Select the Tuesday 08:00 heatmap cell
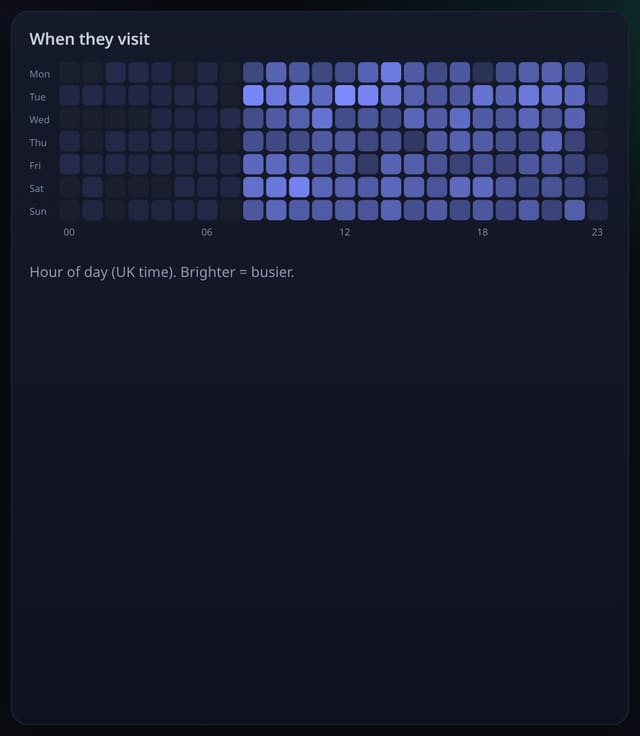 click(253, 95)
